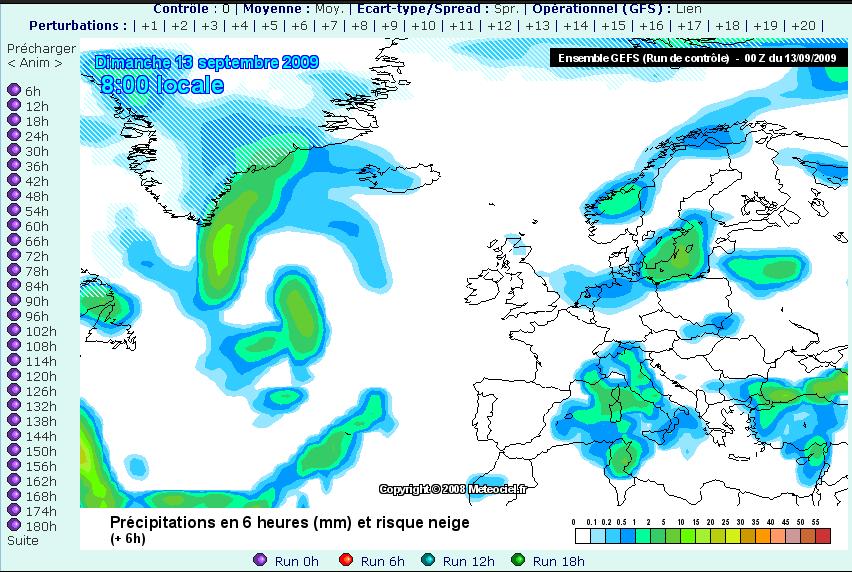Click the purple ball icon for Run 0h
The width and height of the screenshot is (852, 572).
(x=260, y=560)
